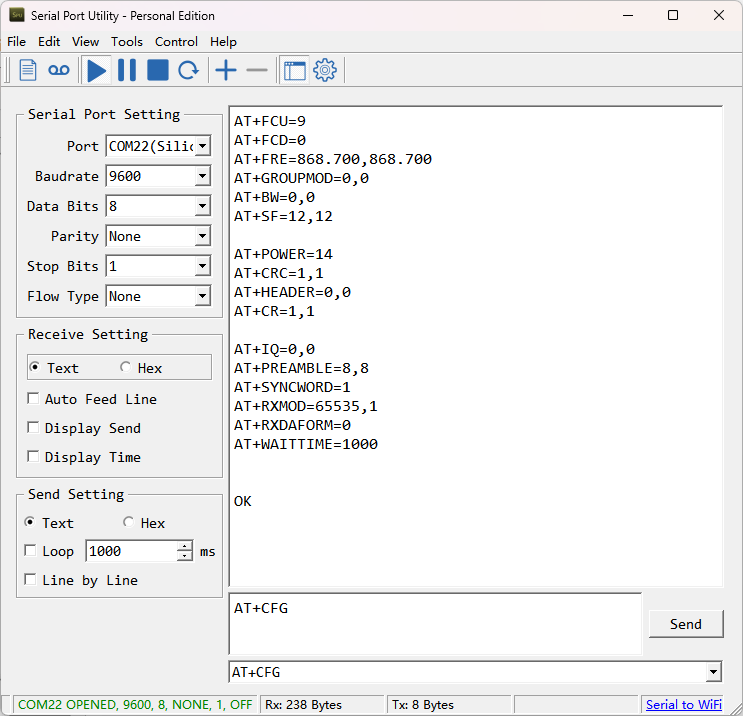This screenshot has height=716, width=743.
Task: Click the plus toolbar icon
Action: (x=226, y=71)
